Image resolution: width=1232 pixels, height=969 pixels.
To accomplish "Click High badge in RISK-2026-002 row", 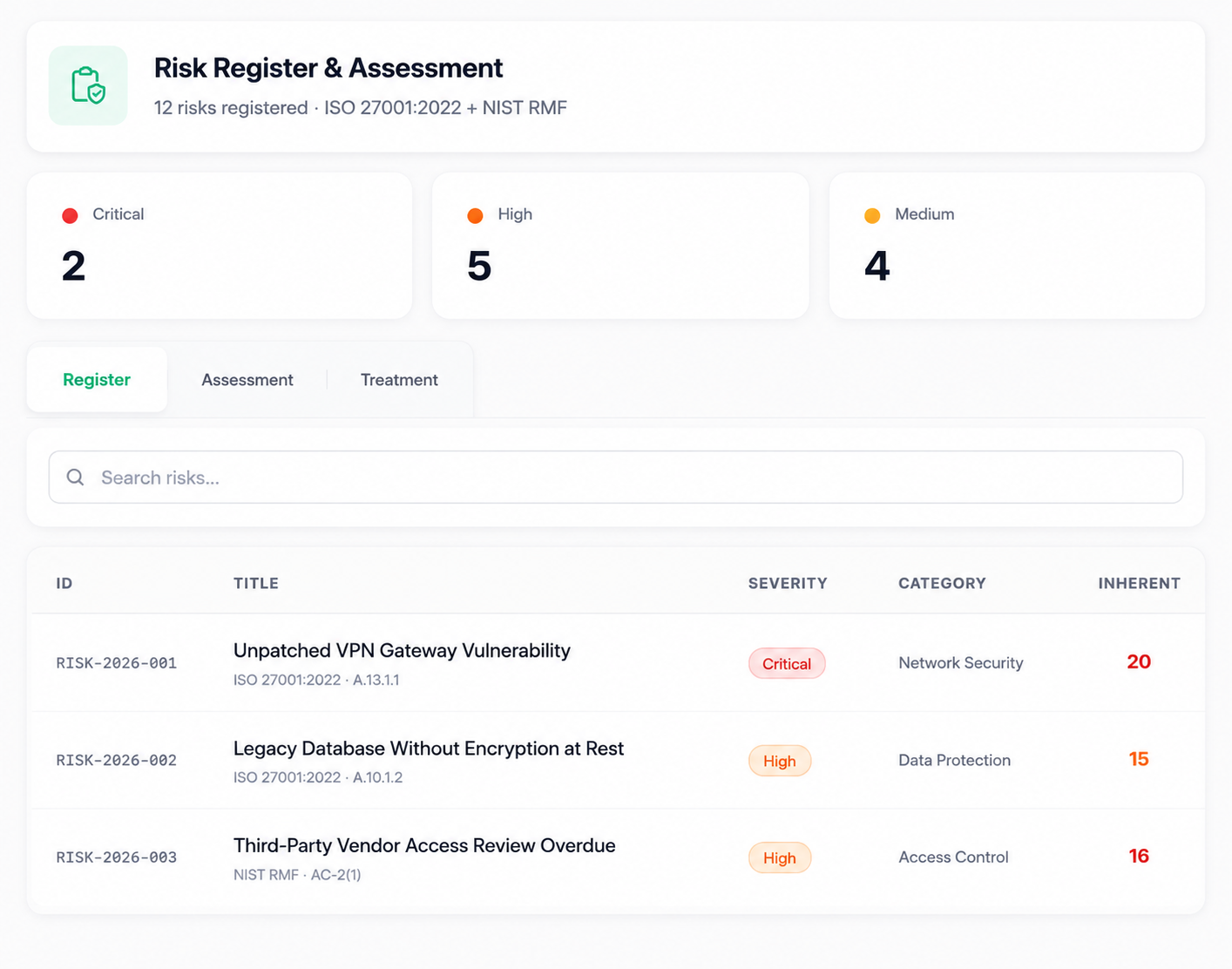I will [x=780, y=761].
